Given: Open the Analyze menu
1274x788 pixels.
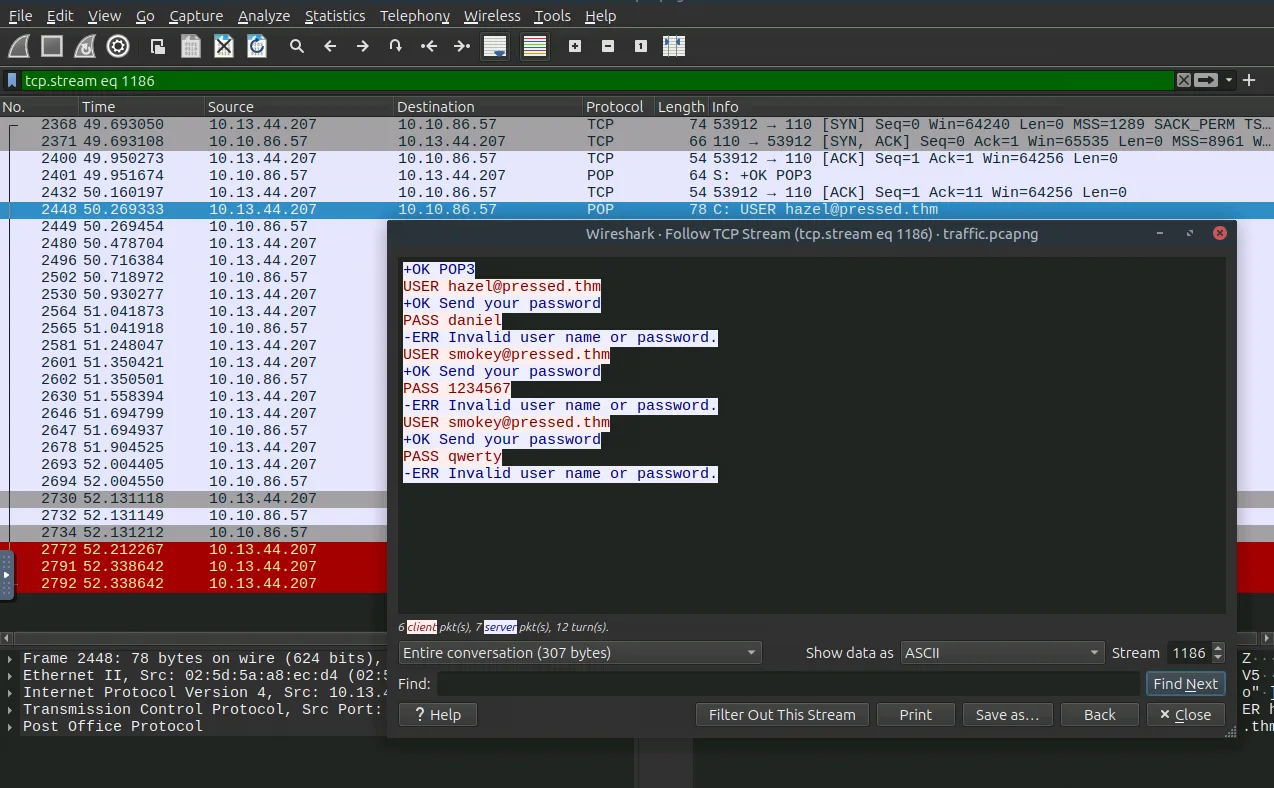Looking at the screenshot, I should (x=264, y=16).
